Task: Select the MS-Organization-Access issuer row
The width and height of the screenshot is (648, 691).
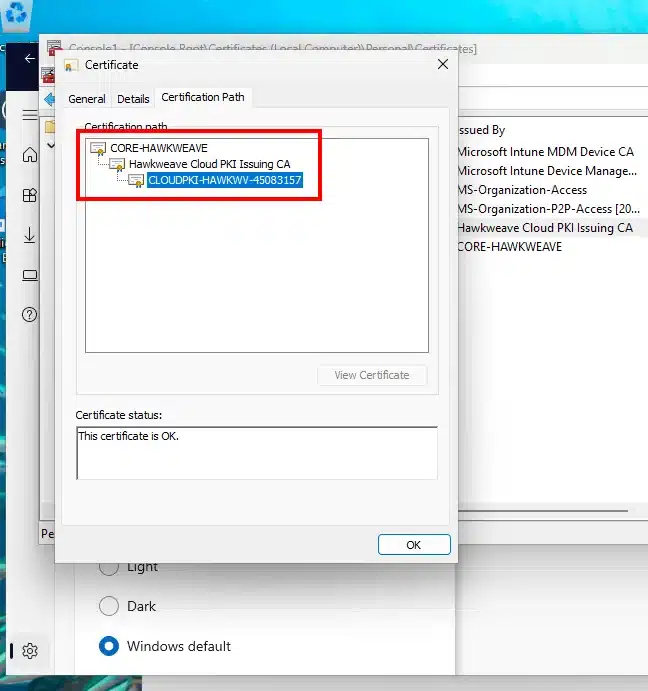Action: pyautogui.click(x=521, y=190)
